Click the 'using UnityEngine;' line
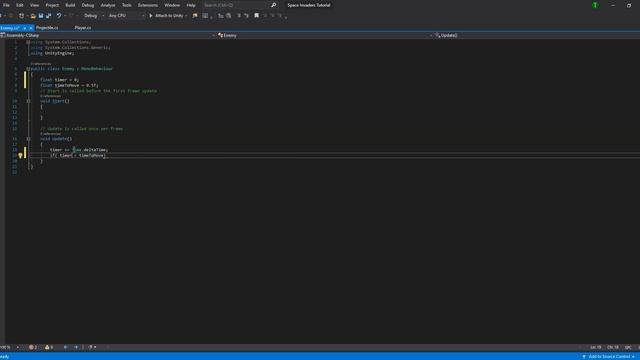 pos(52,53)
